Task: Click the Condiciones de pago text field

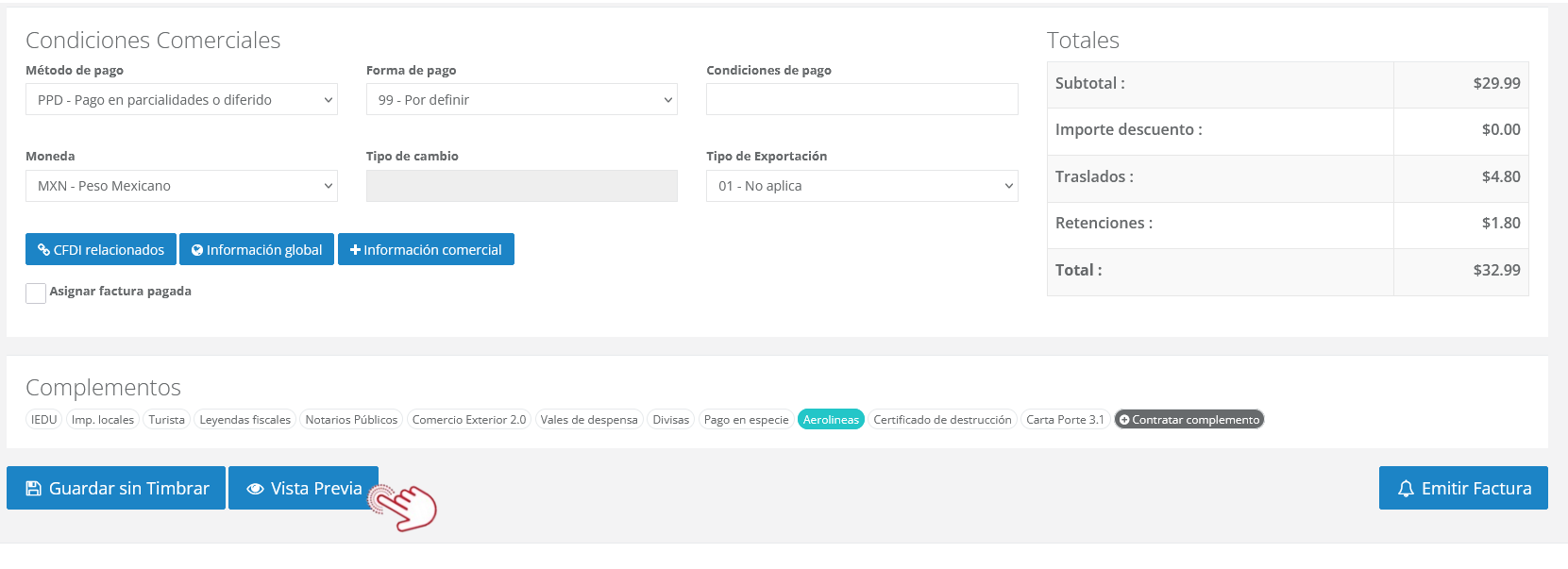Action: pos(862,100)
